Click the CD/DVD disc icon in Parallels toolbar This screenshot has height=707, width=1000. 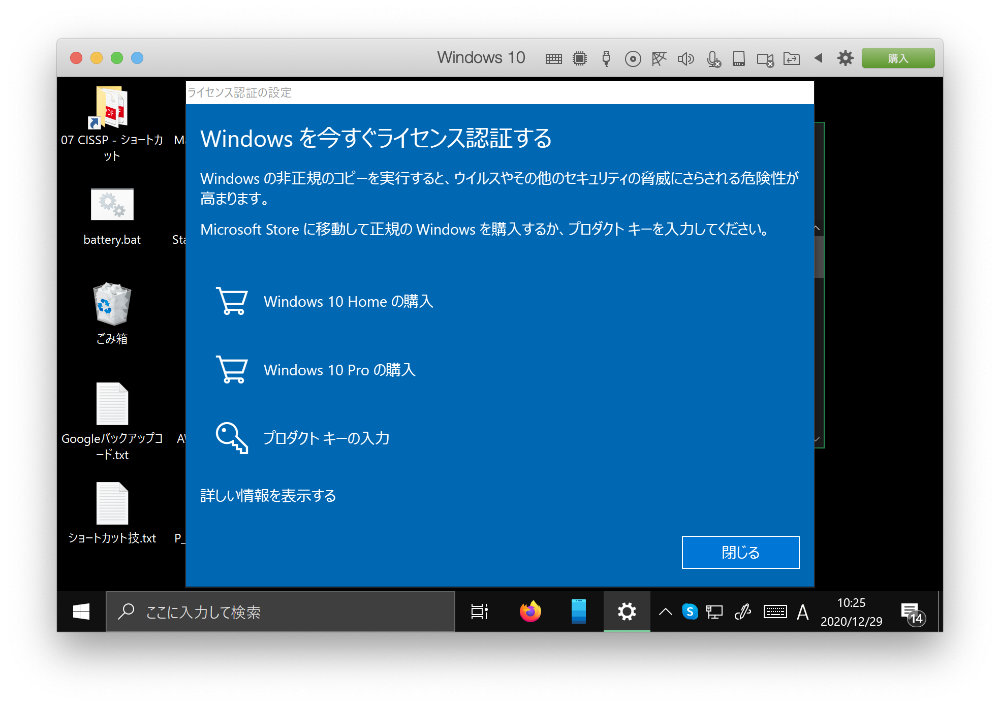[x=633, y=59]
